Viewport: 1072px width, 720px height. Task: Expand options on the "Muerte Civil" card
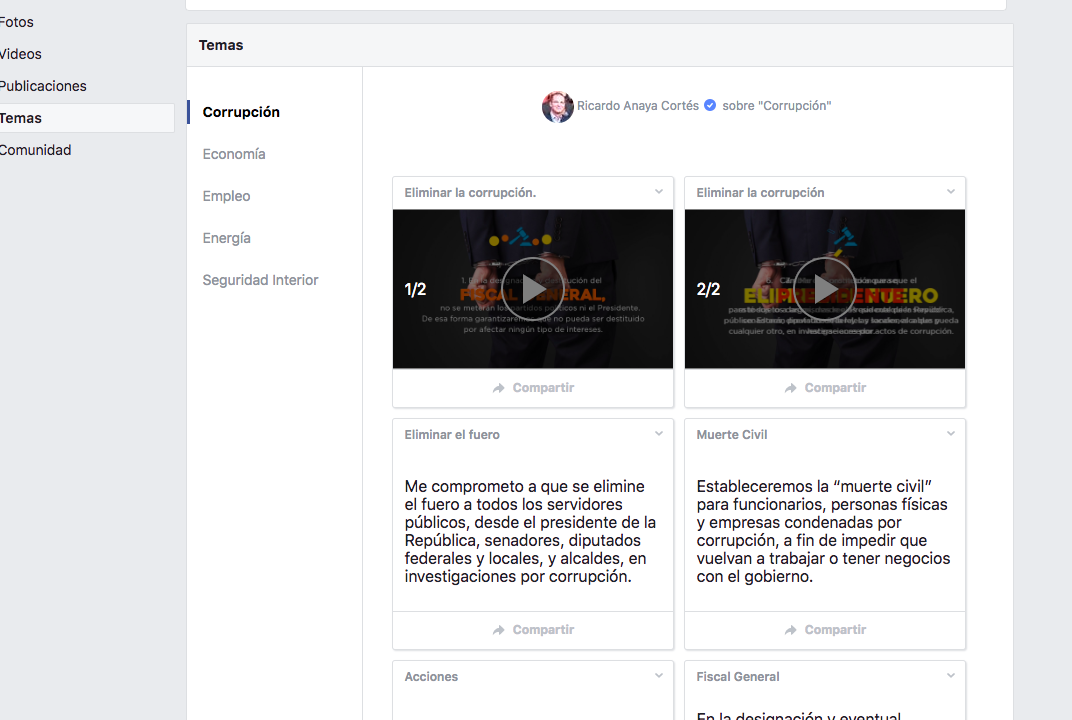pyautogui.click(x=950, y=433)
